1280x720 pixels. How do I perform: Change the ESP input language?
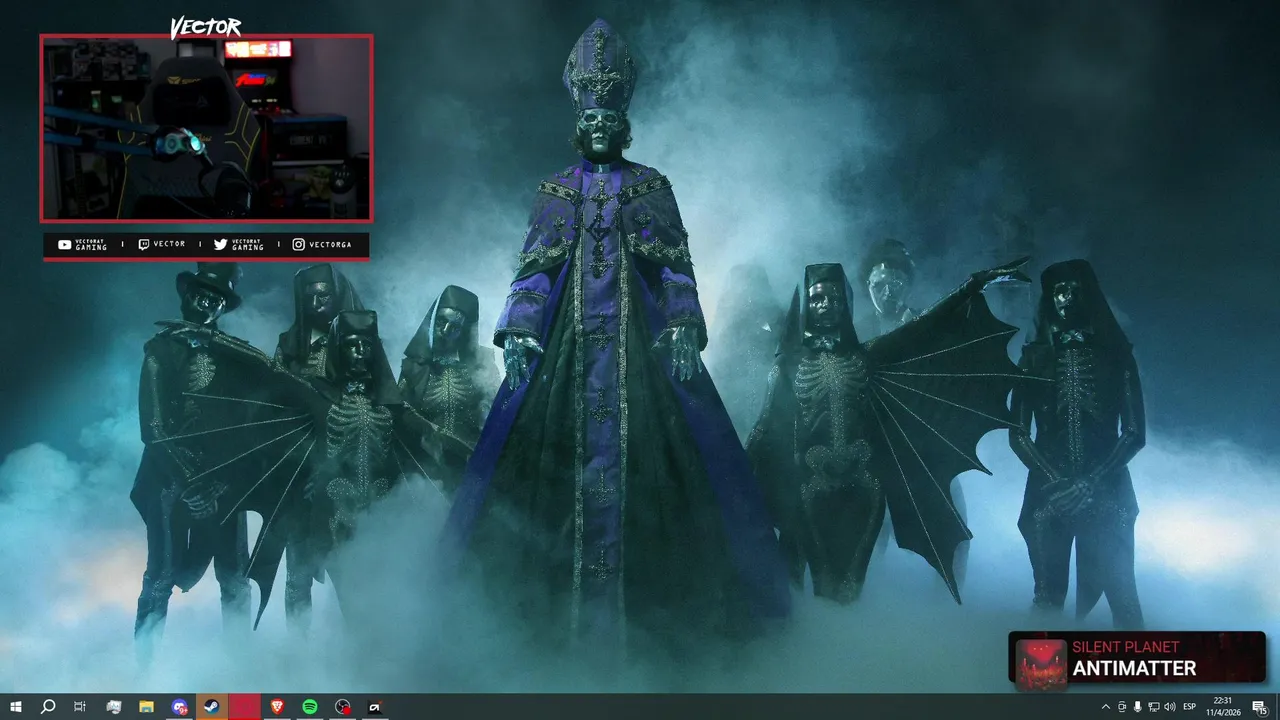(x=1190, y=707)
